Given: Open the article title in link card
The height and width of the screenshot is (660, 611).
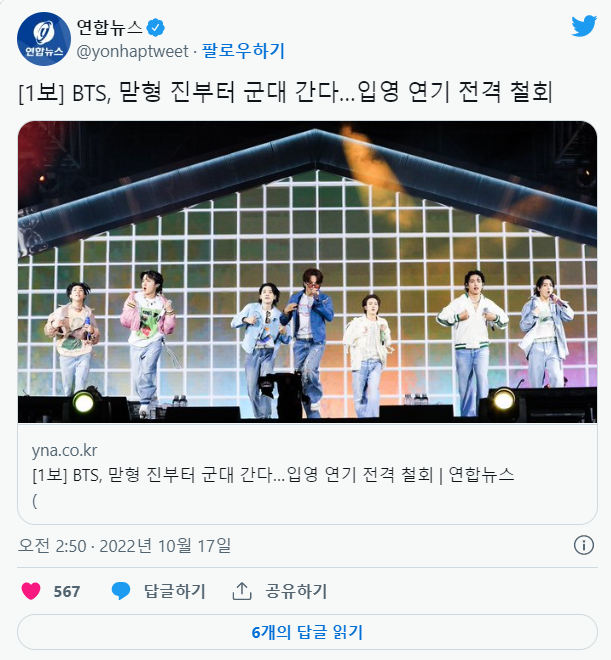Looking at the screenshot, I should click(x=273, y=475).
